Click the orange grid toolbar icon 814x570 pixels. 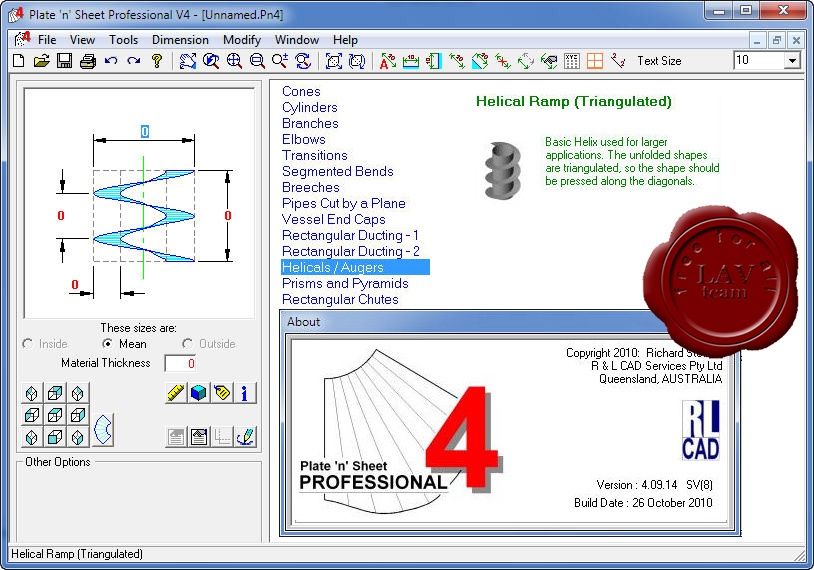coord(595,61)
